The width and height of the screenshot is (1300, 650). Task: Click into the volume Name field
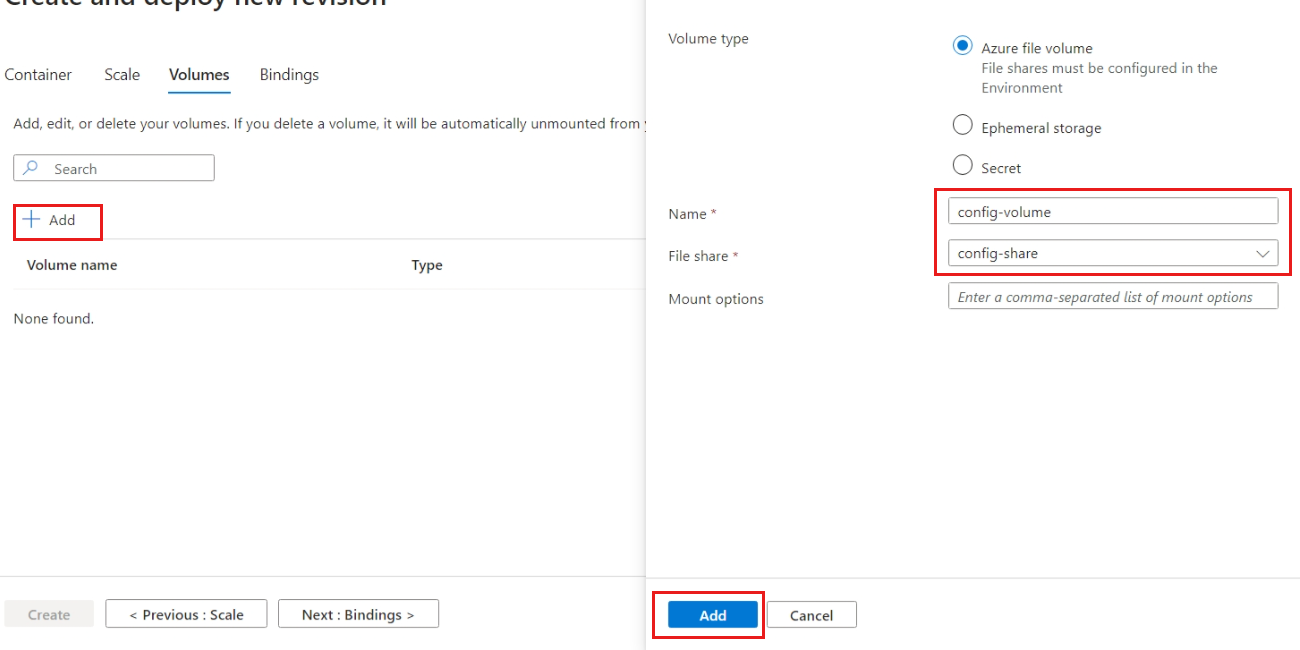click(x=1112, y=210)
